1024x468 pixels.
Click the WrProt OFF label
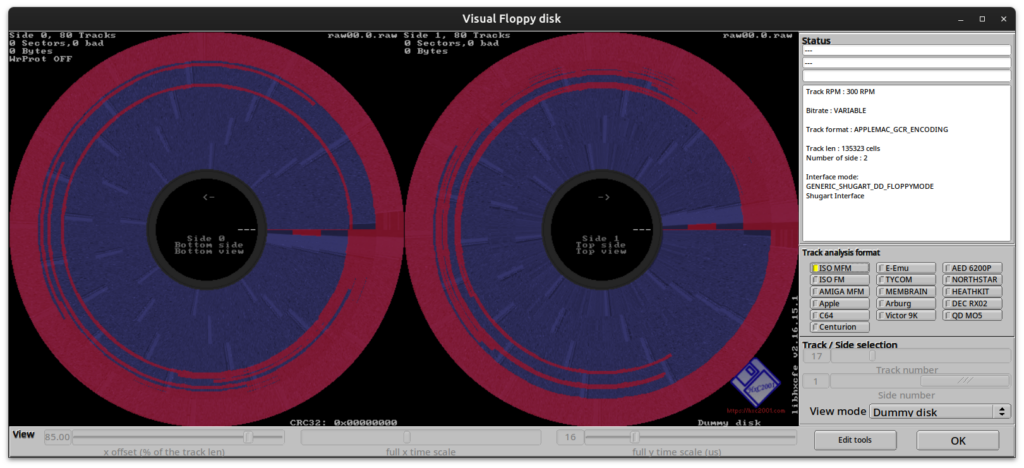click(40, 59)
